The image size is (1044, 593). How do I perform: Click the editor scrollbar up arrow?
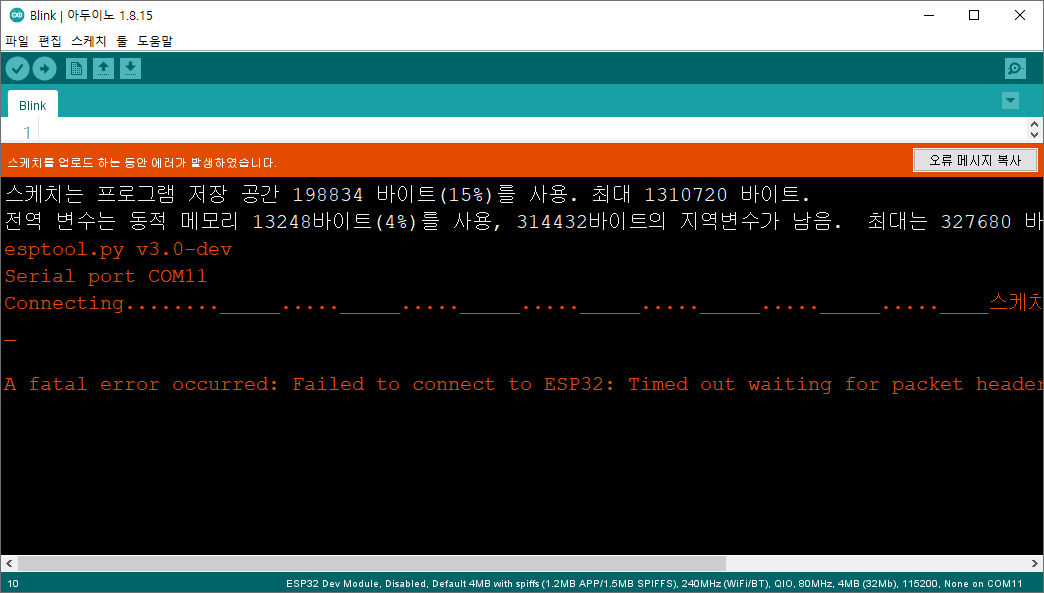pos(1034,124)
